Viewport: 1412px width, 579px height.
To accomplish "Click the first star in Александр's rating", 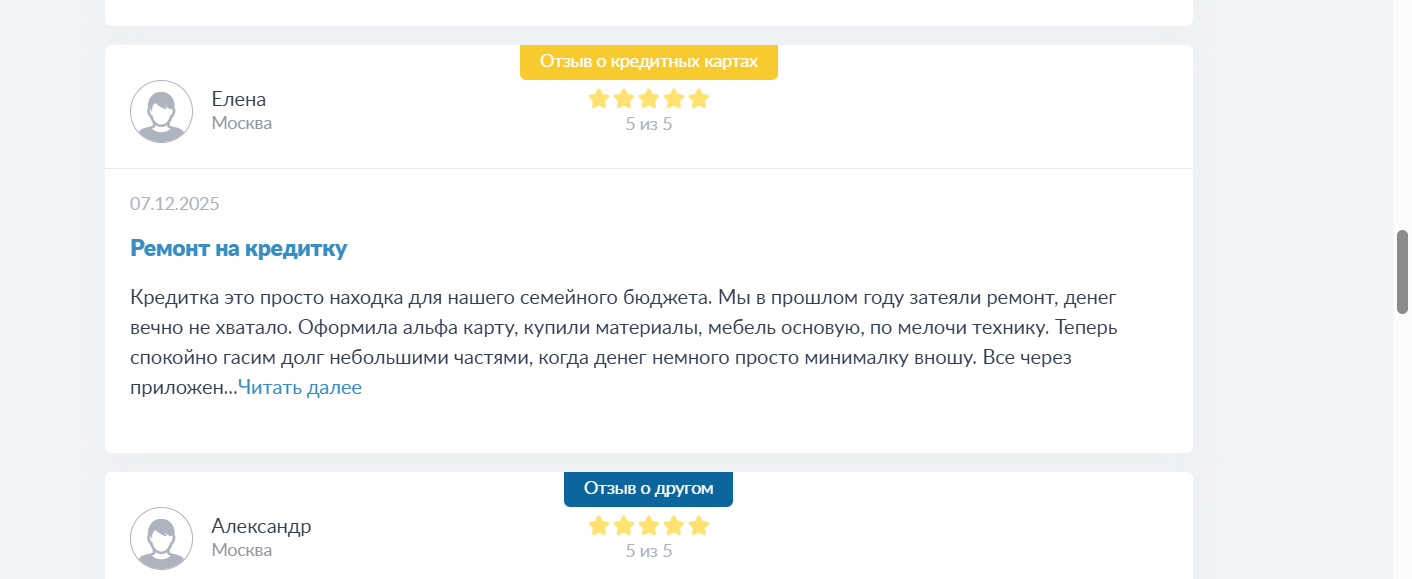I will click(599, 526).
